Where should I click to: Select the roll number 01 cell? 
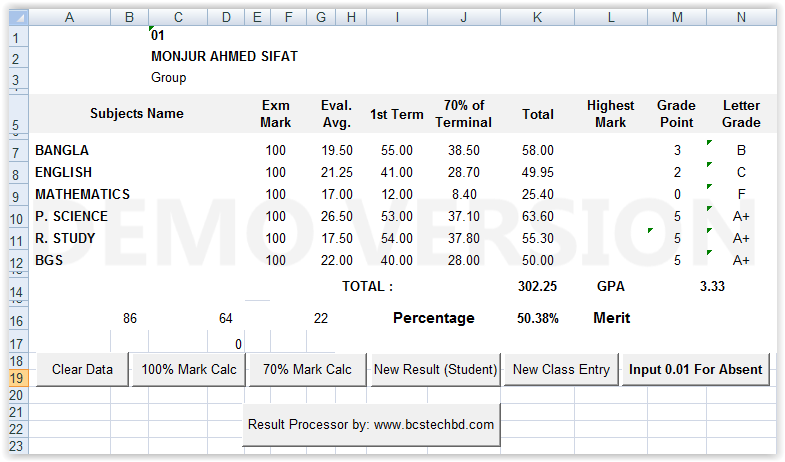(158, 35)
